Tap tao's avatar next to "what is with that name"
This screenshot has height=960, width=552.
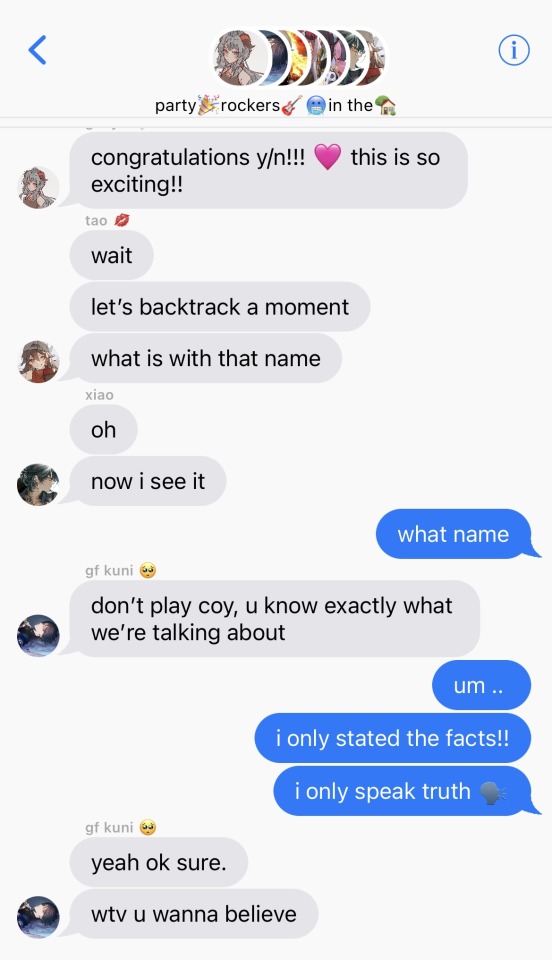(x=38, y=362)
